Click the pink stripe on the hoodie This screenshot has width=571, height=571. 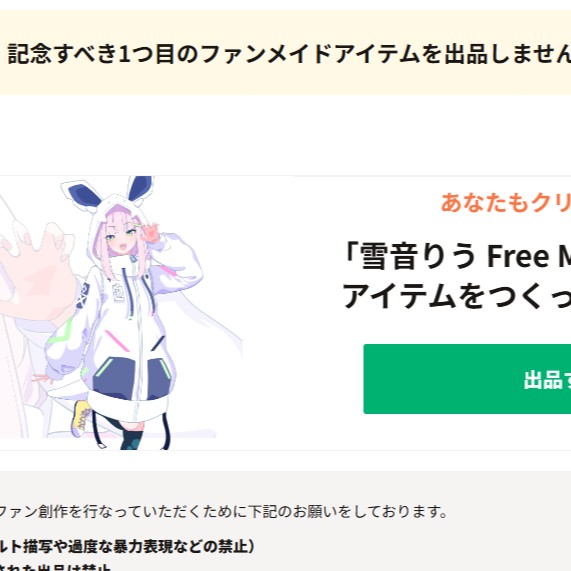[x=117, y=341]
